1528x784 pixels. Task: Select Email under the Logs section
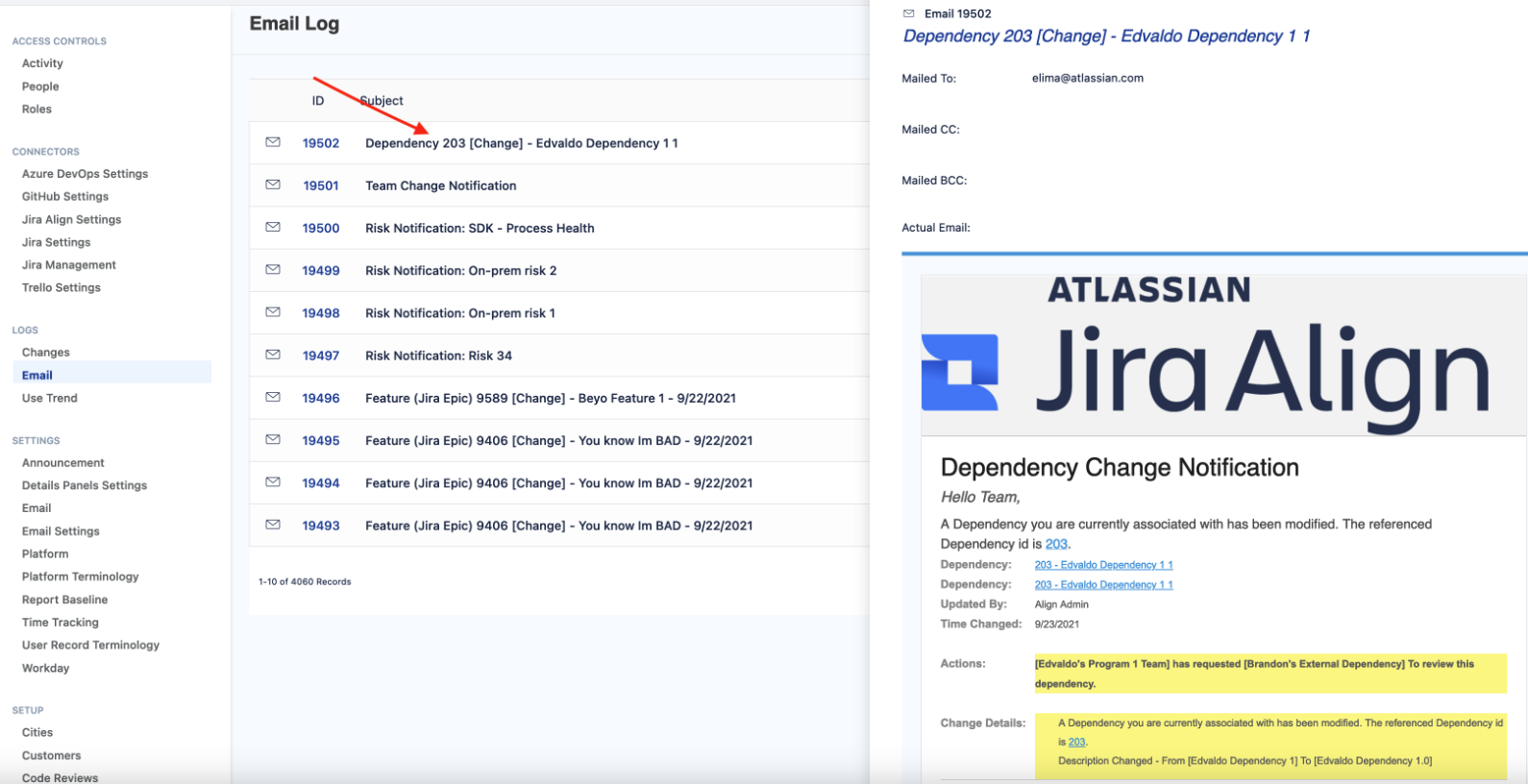37,376
